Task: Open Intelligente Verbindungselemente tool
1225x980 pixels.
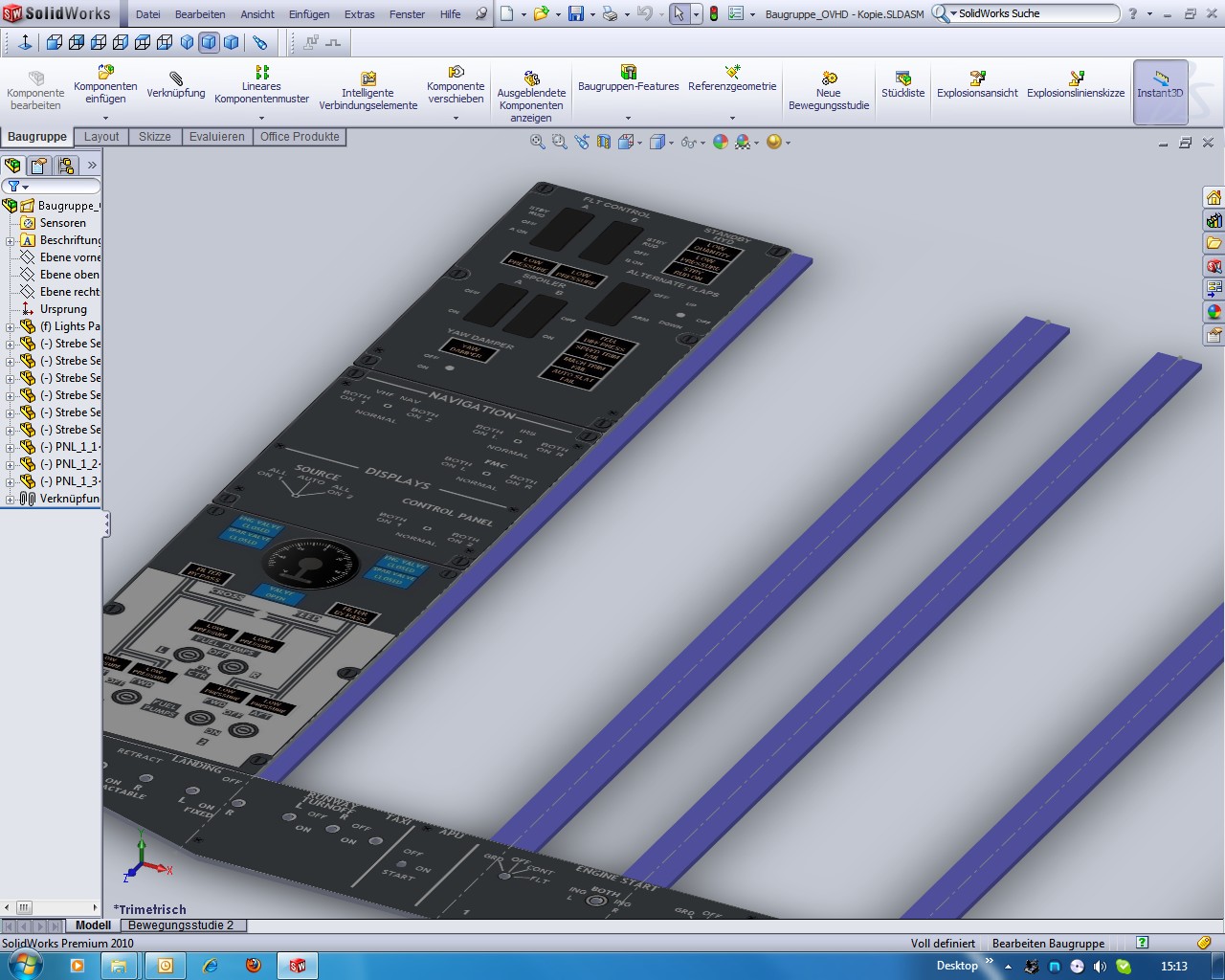Action: [x=367, y=78]
